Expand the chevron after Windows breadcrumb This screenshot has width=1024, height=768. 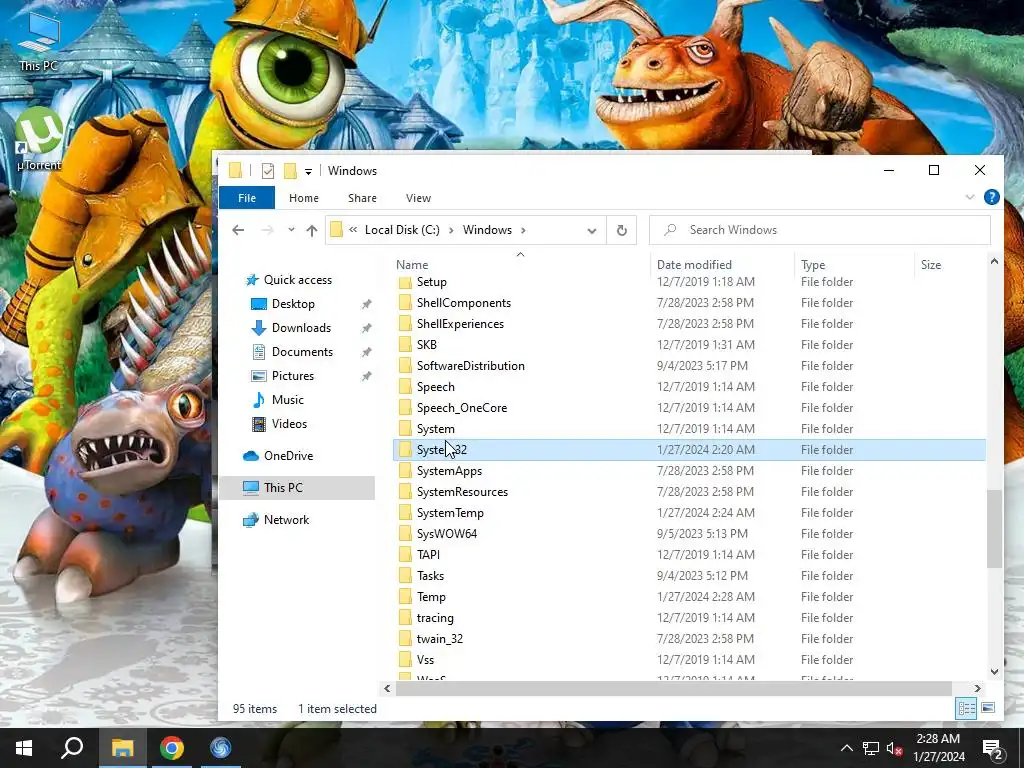click(523, 230)
